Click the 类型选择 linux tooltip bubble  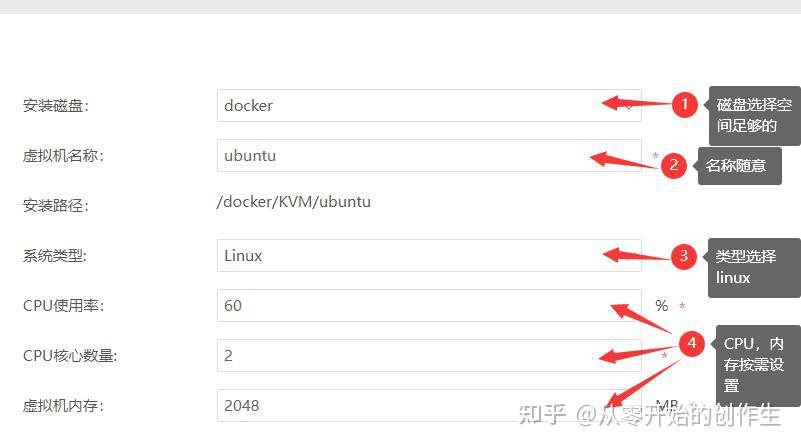pyautogui.click(x=754, y=267)
